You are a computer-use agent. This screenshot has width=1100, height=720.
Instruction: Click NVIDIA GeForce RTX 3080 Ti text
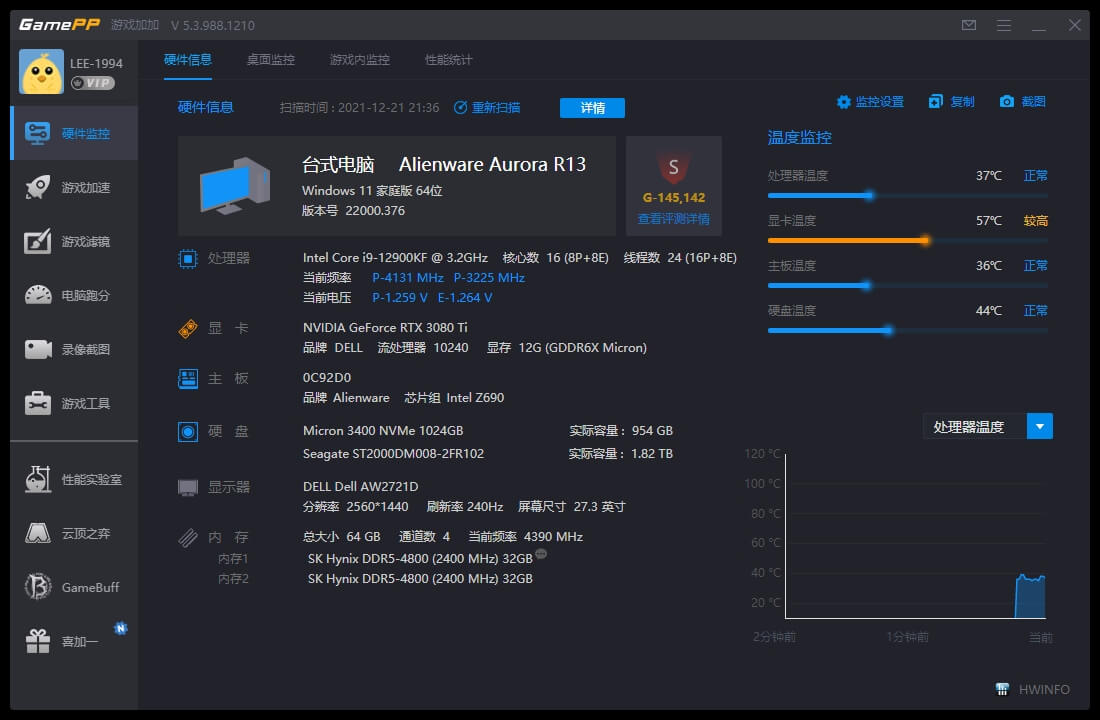tap(385, 328)
